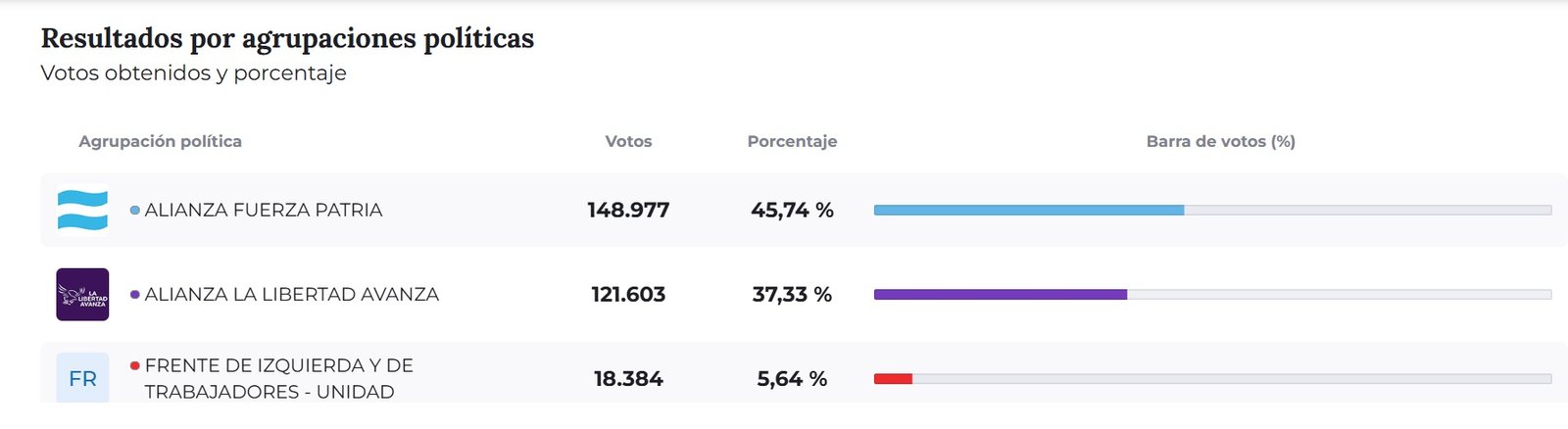Click the blue 45,74 % vote bar
Image resolution: width=1568 pixels, height=429 pixels.
1028,210
